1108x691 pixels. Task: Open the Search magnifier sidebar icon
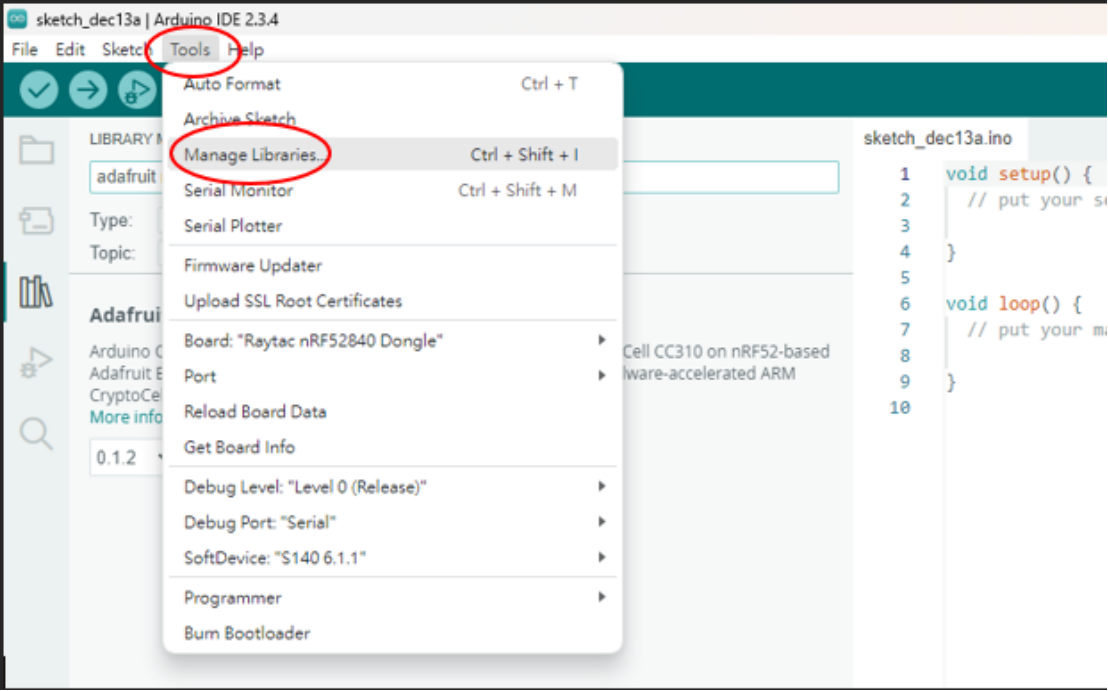pyautogui.click(x=36, y=433)
